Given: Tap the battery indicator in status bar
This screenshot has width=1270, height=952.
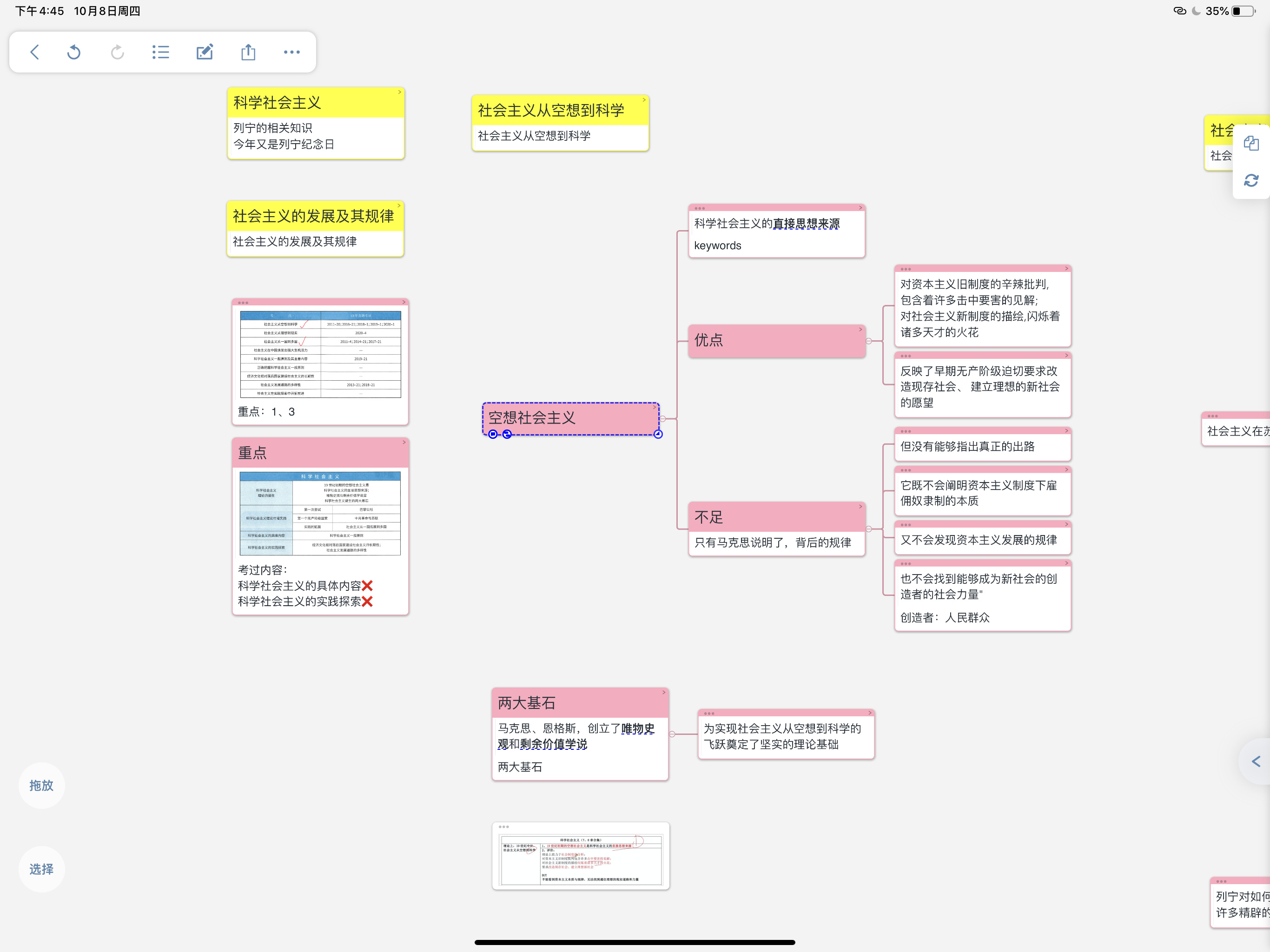Looking at the screenshot, I should (1244, 11).
